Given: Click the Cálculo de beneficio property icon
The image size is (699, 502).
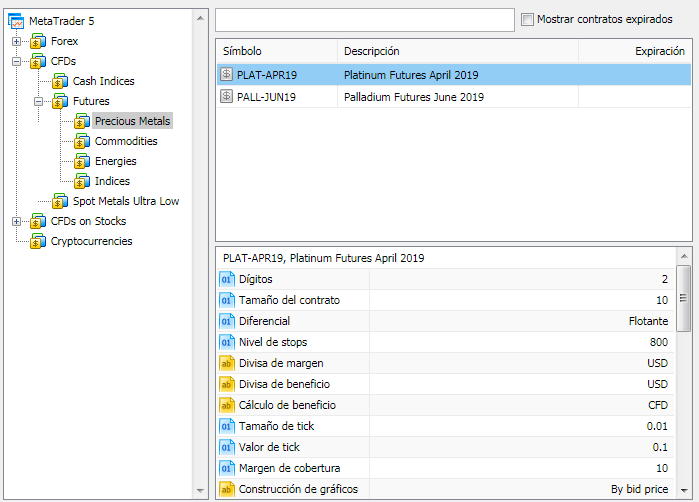Looking at the screenshot, I should coord(226,405).
